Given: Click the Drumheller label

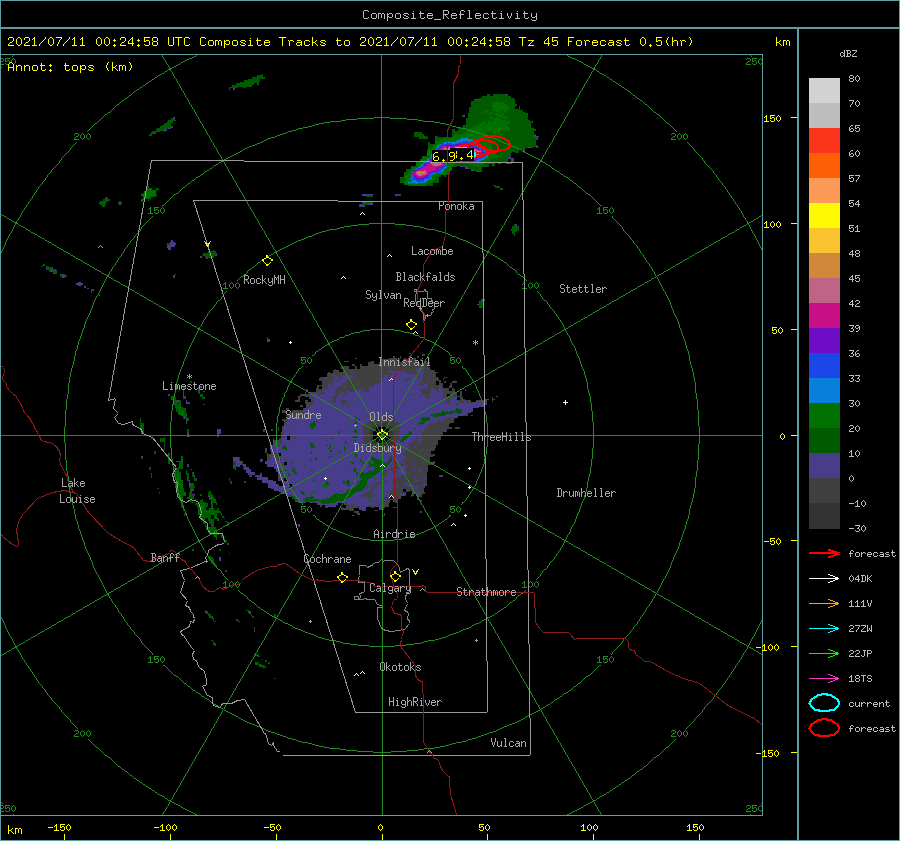Looking at the screenshot, I should pyautogui.click(x=586, y=493).
